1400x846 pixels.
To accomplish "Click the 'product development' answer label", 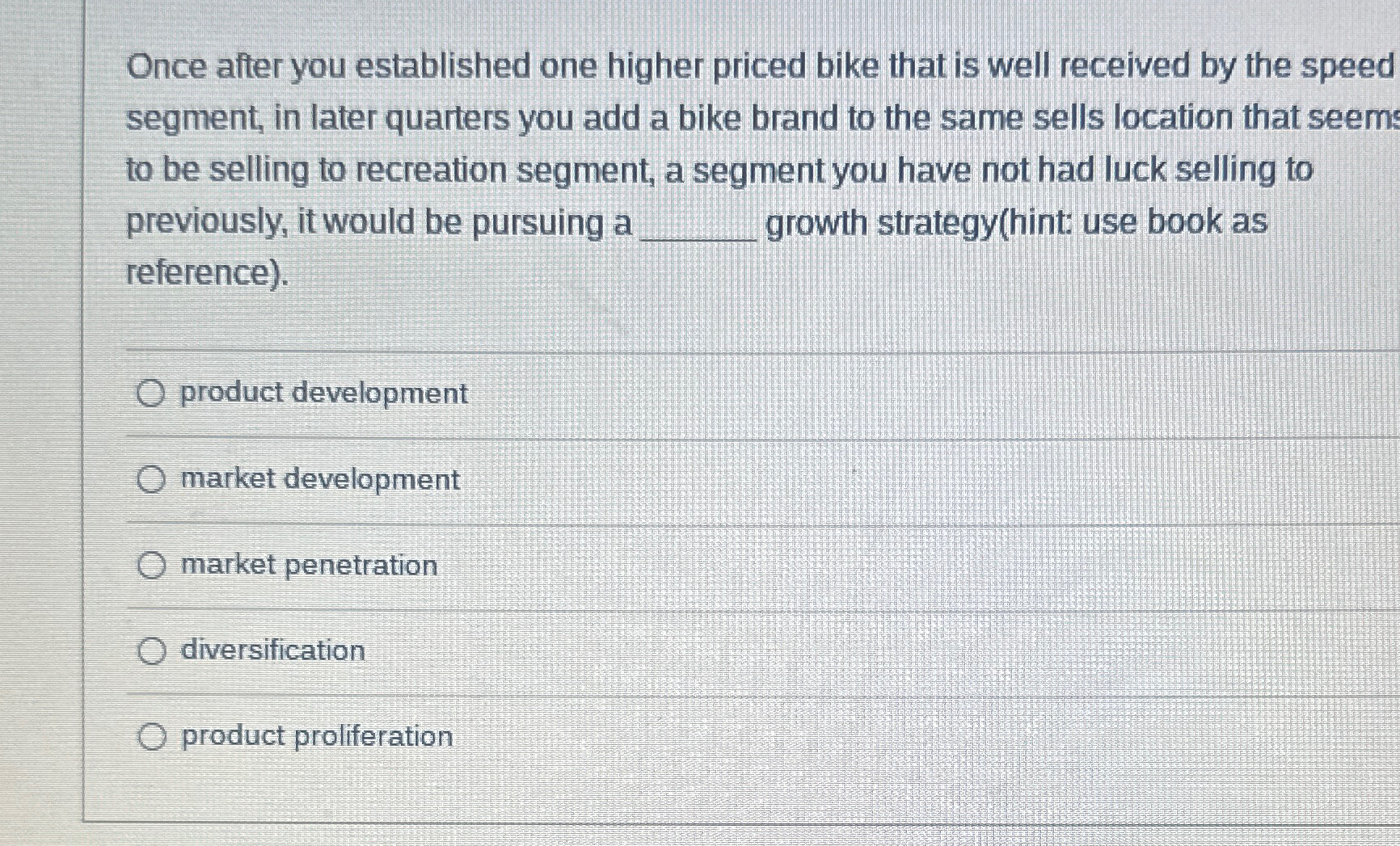I will tap(323, 394).
